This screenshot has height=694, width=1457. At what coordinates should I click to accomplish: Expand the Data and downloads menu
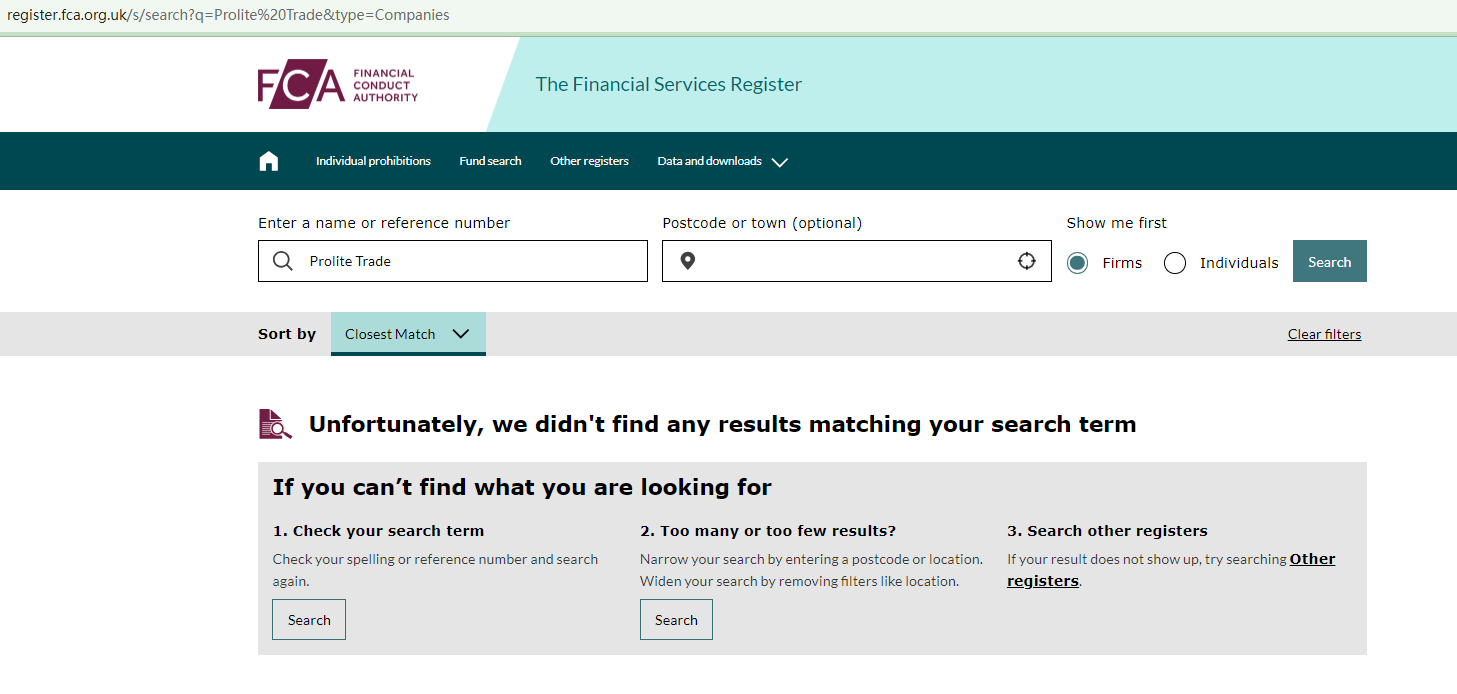click(x=722, y=161)
